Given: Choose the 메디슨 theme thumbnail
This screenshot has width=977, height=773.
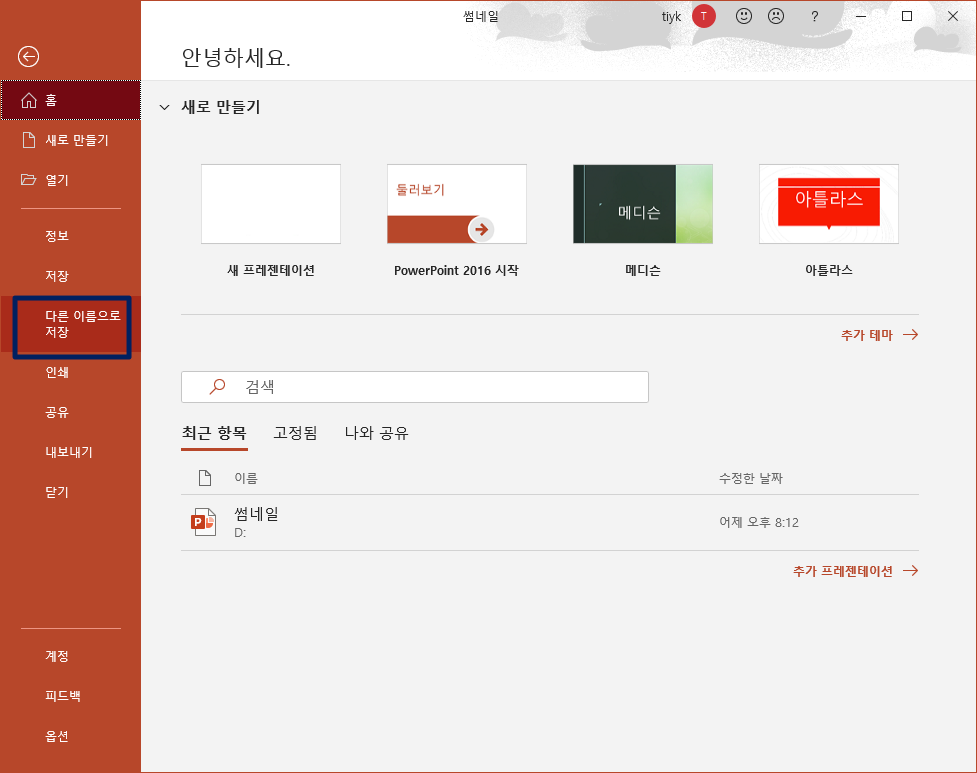Looking at the screenshot, I should [642, 204].
